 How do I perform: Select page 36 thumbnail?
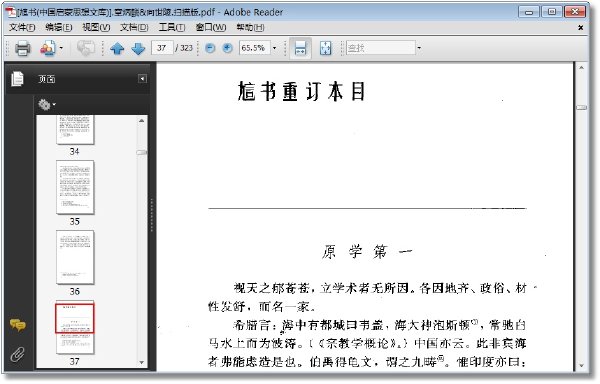coord(75,257)
